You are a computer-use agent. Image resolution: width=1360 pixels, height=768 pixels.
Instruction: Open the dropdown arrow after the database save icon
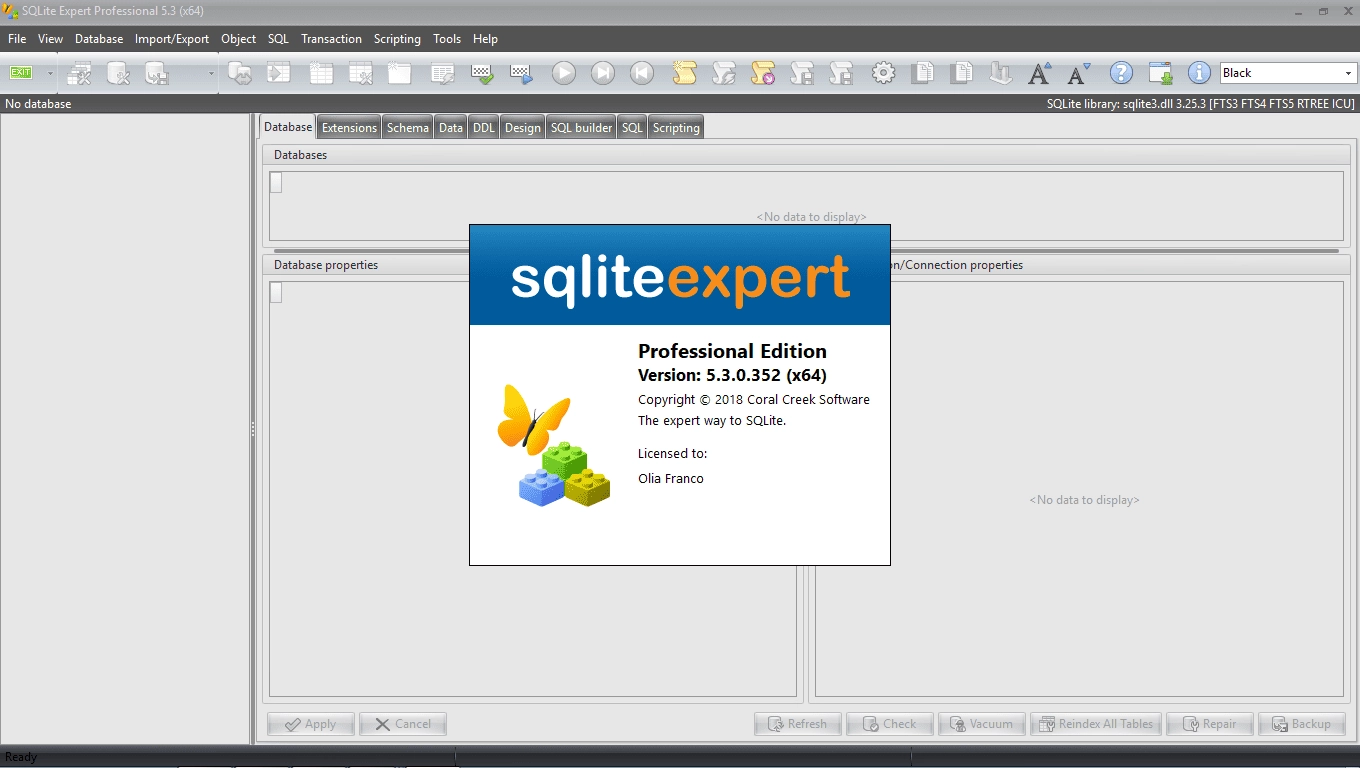(211, 73)
